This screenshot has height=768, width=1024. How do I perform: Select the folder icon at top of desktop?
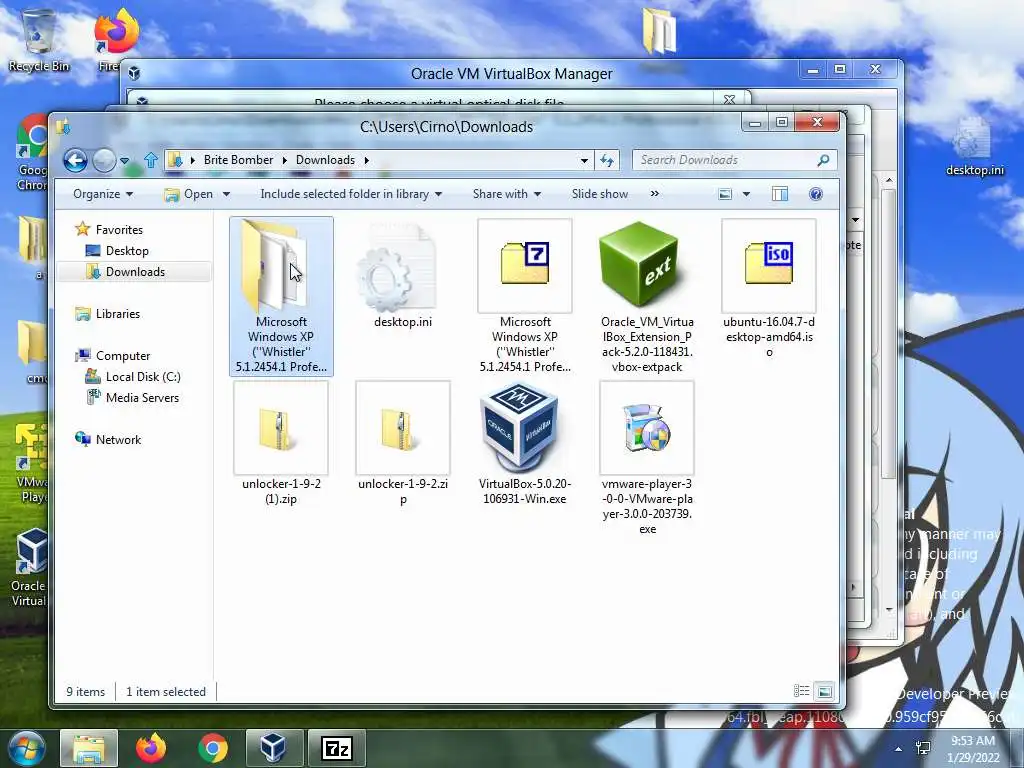click(659, 33)
